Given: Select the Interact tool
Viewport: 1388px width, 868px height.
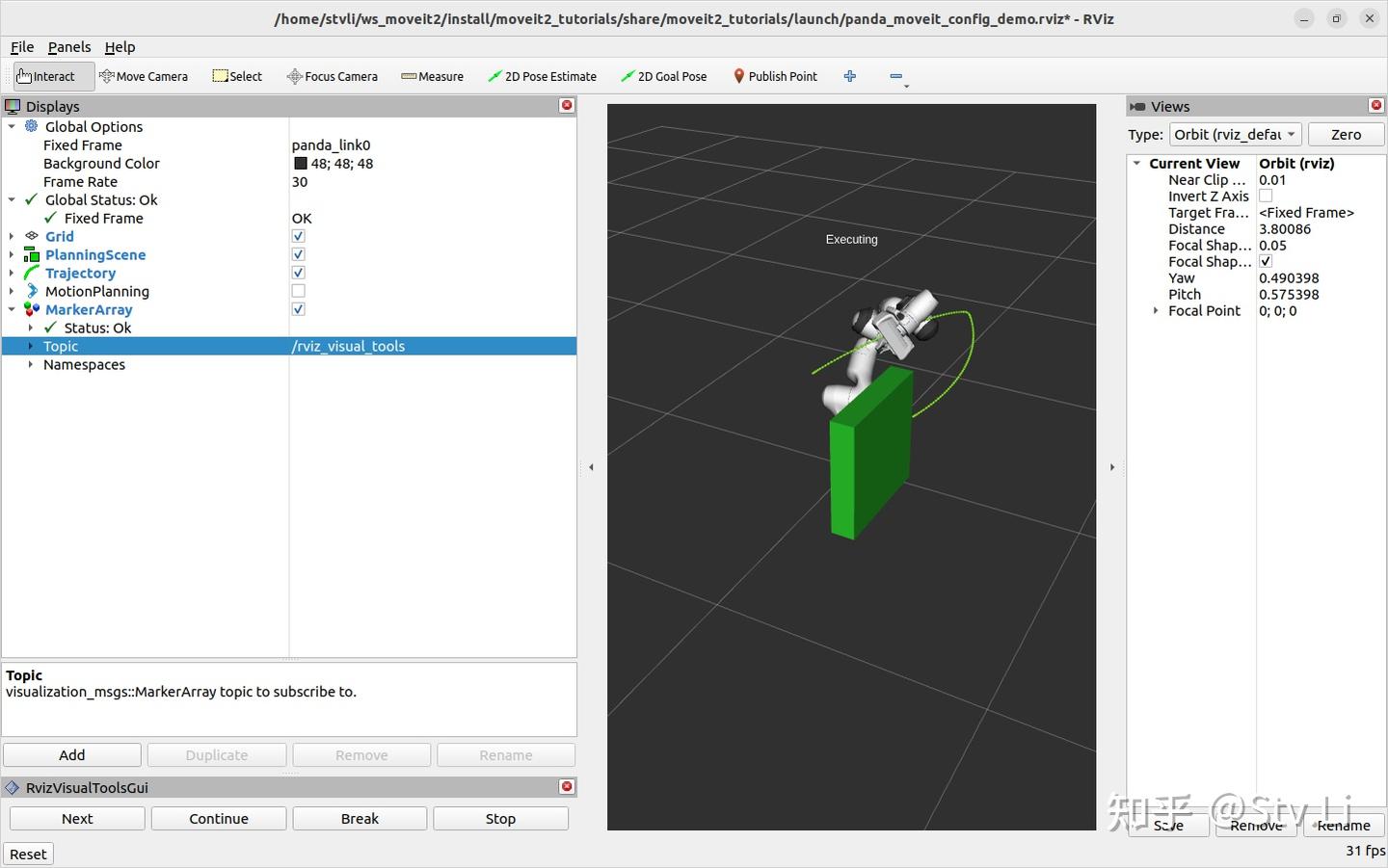Looking at the screenshot, I should tap(46, 76).
